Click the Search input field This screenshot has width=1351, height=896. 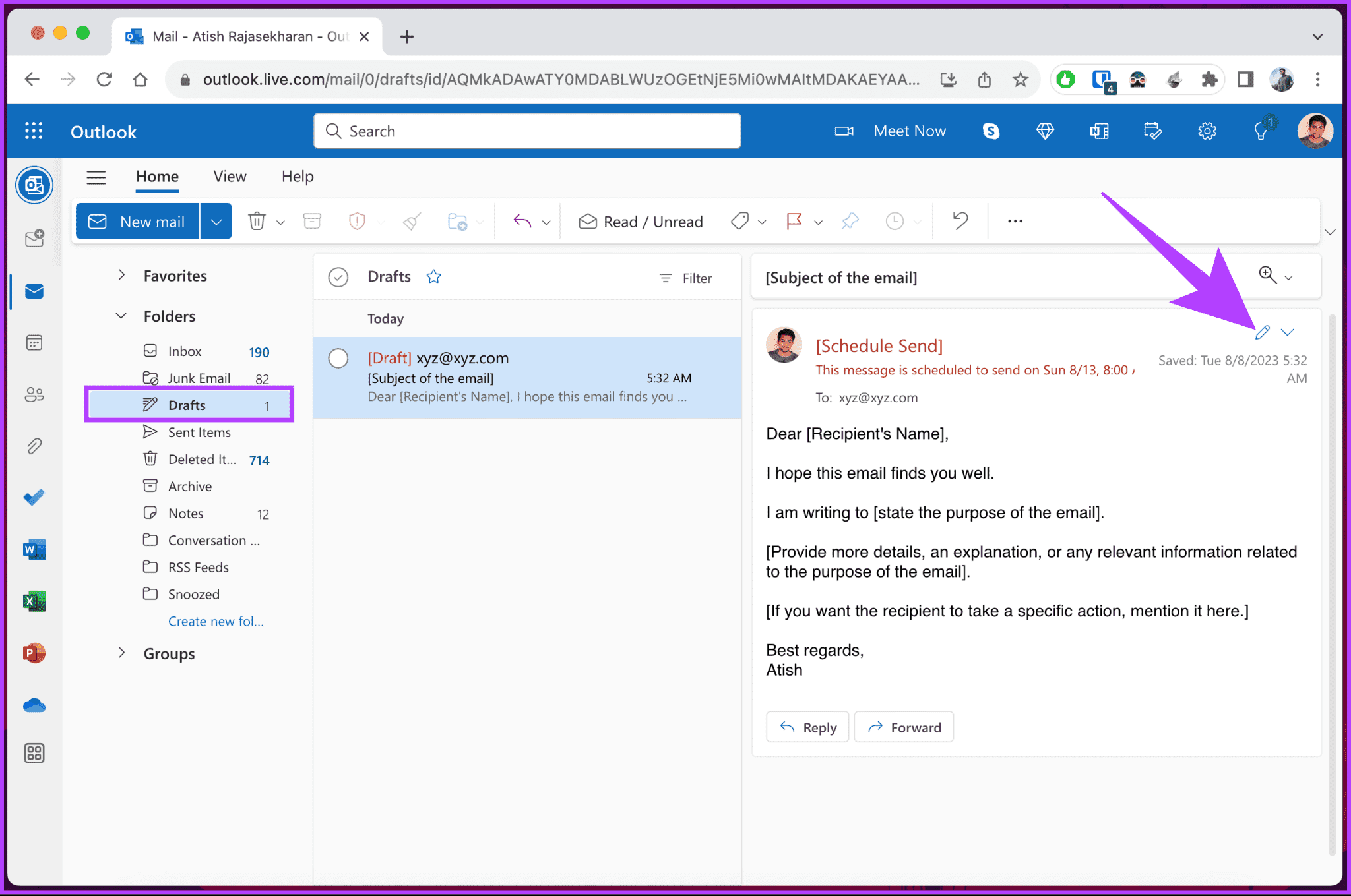[x=527, y=130]
